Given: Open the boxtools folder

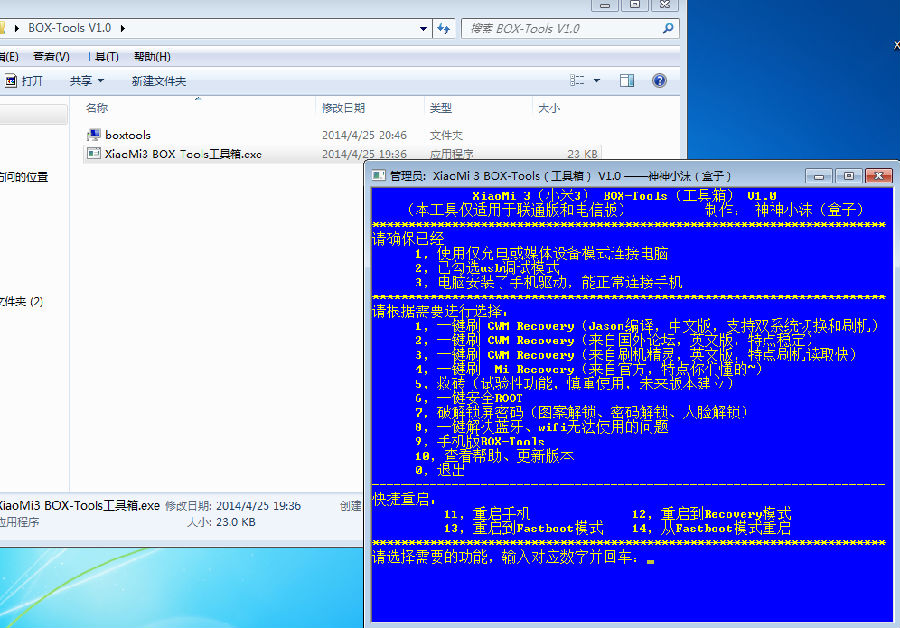Looking at the screenshot, I should (127, 135).
